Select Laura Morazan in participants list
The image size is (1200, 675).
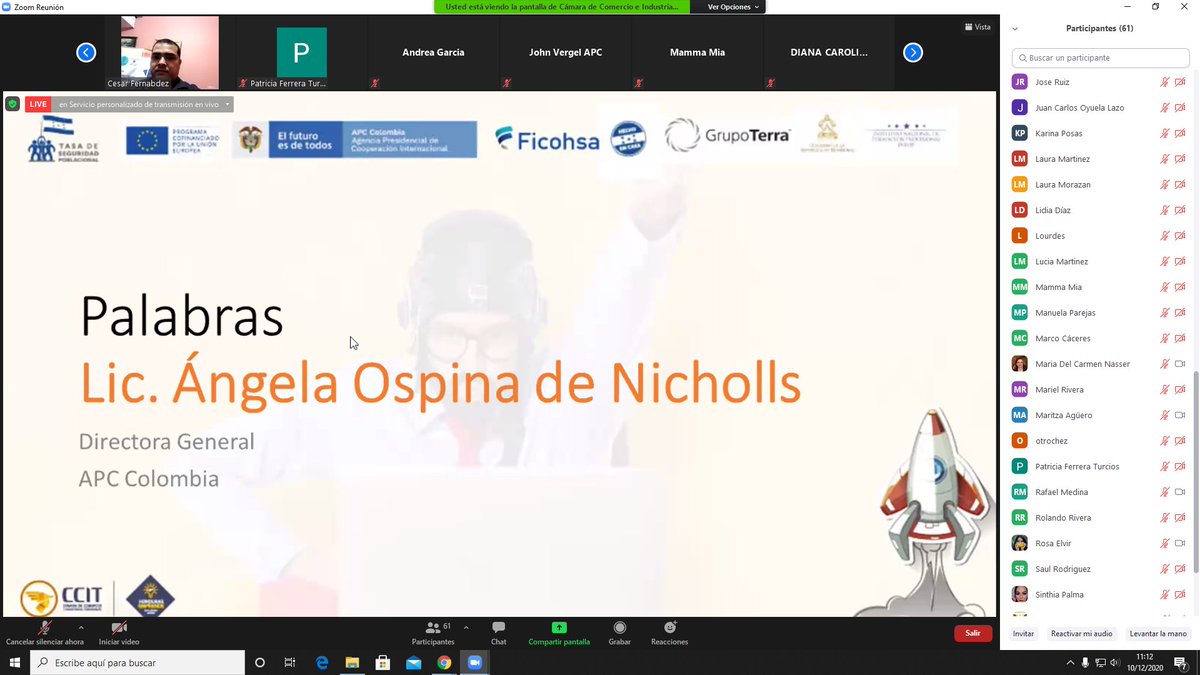point(1099,184)
